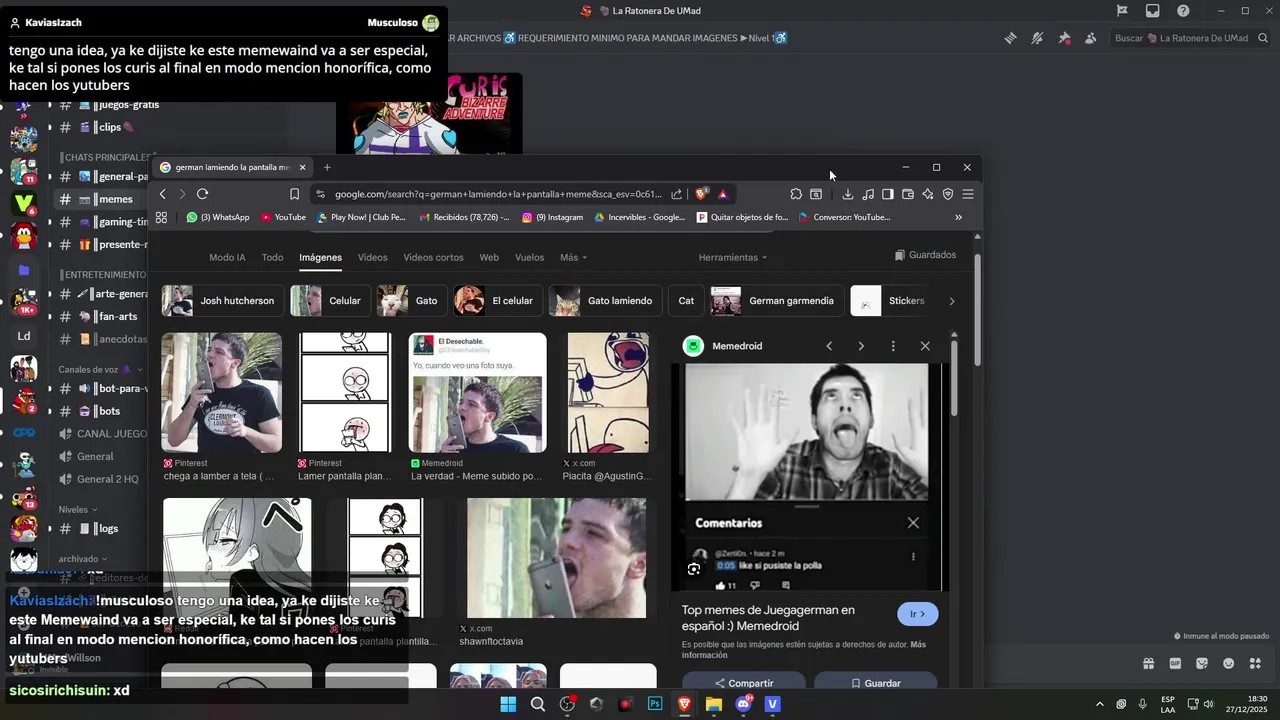Show hidden bookmarks chevron

point(958,217)
